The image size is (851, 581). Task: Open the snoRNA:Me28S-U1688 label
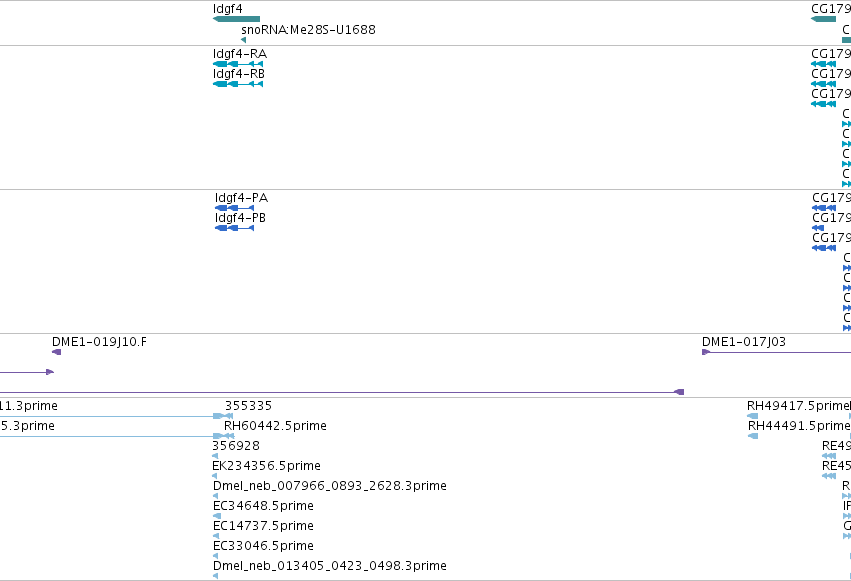click(x=308, y=29)
